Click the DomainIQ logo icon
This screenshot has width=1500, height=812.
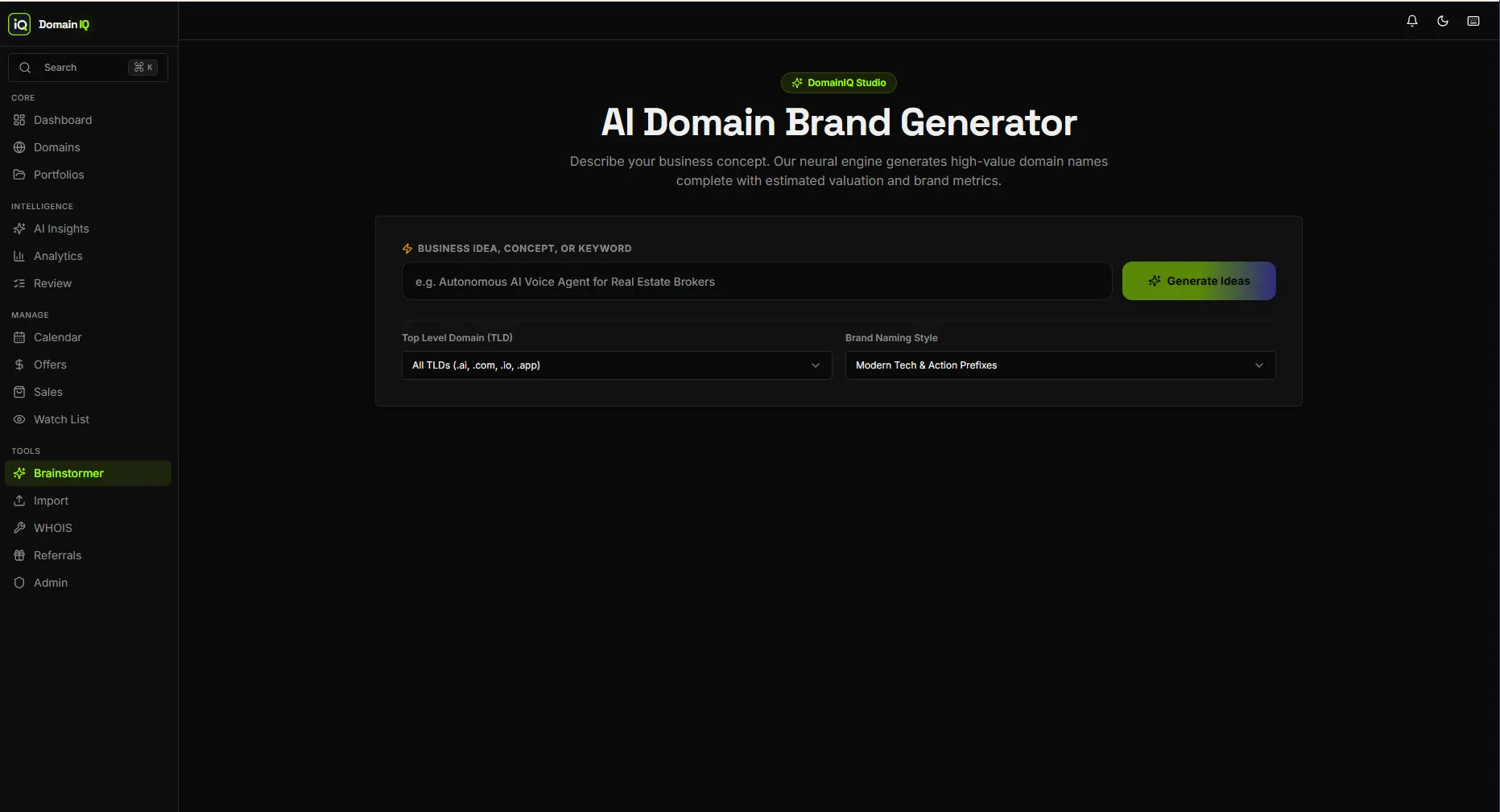(19, 24)
